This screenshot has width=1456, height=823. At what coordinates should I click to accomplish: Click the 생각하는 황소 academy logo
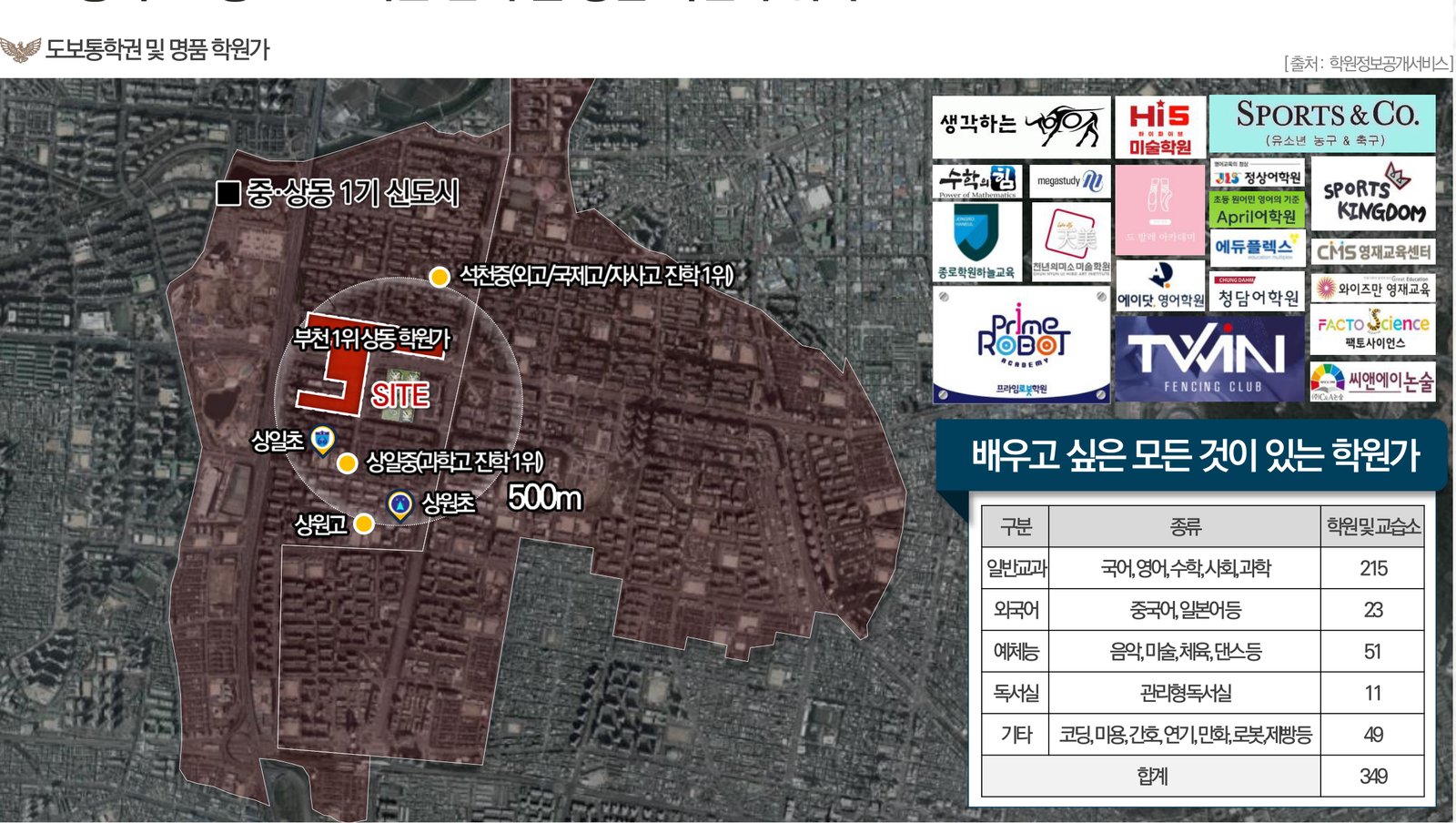[x=1021, y=127]
